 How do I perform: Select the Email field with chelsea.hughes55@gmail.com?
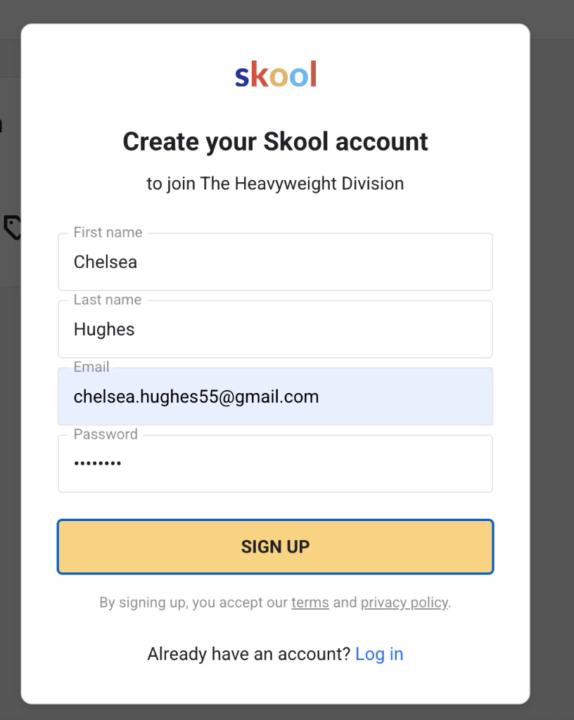[276, 396]
